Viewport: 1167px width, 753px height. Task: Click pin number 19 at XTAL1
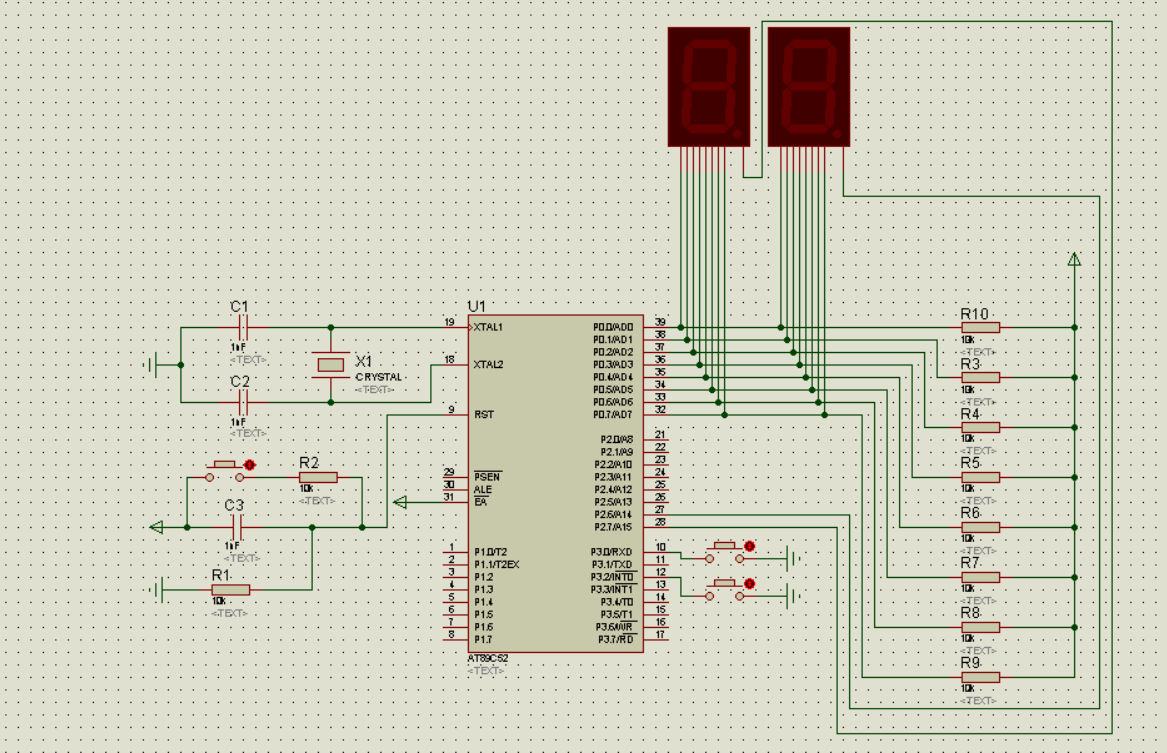pyautogui.click(x=450, y=322)
